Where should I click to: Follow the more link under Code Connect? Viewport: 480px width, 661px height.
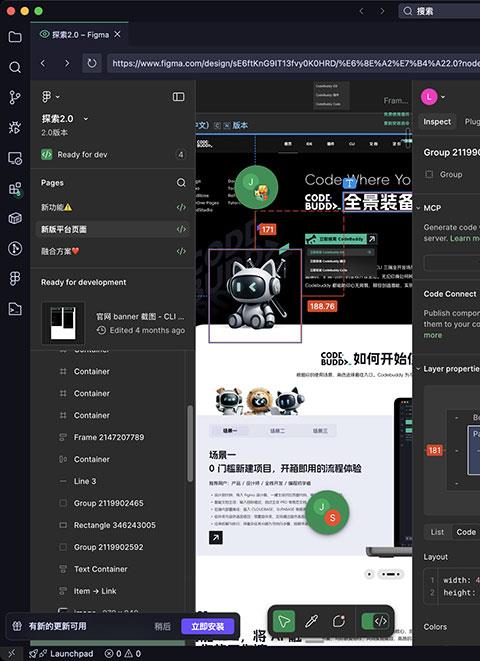click(433, 336)
